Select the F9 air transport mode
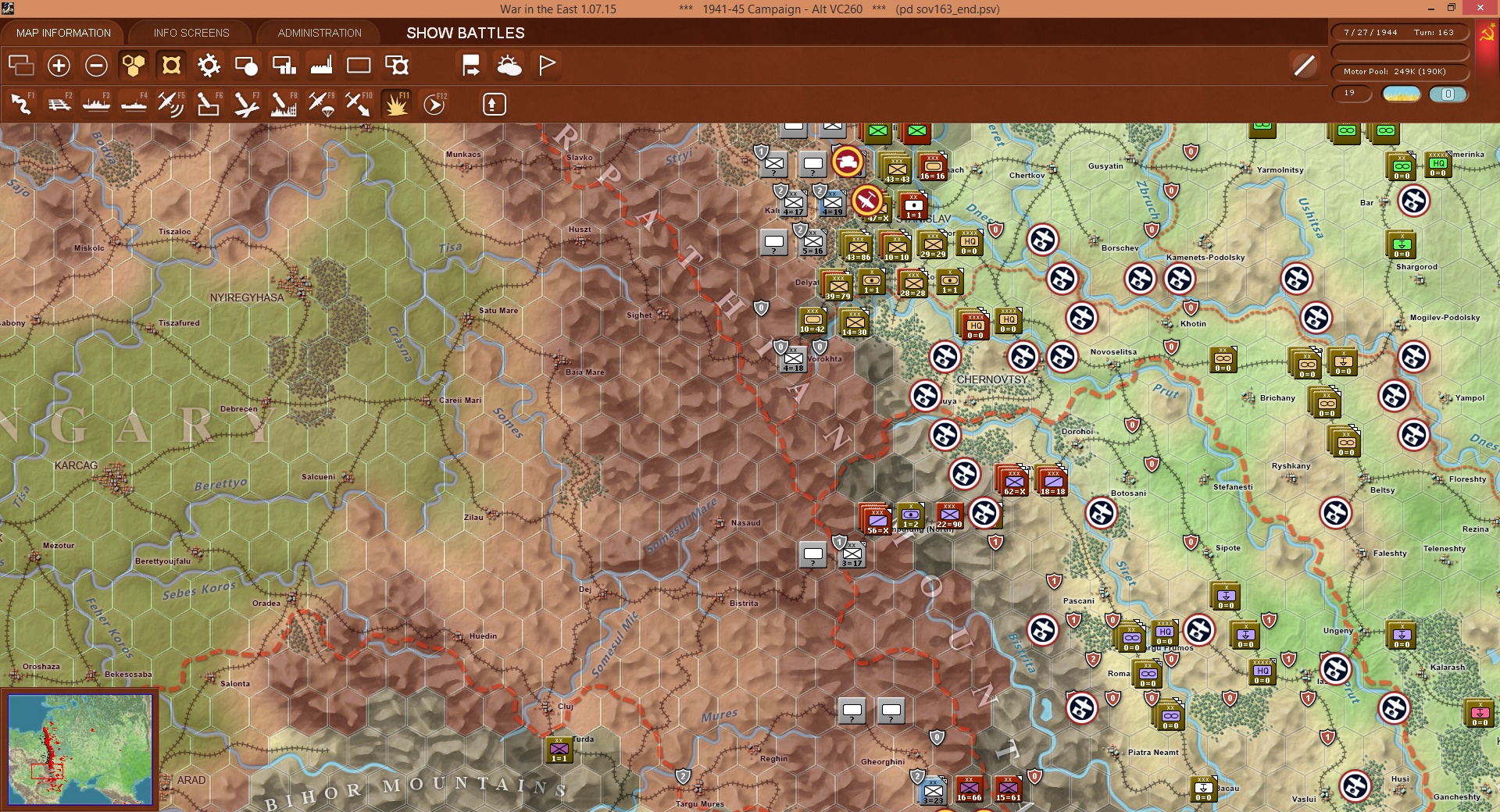Image resolution: width=1500 pixels, height=812 pixels. [x=321, y=104]
